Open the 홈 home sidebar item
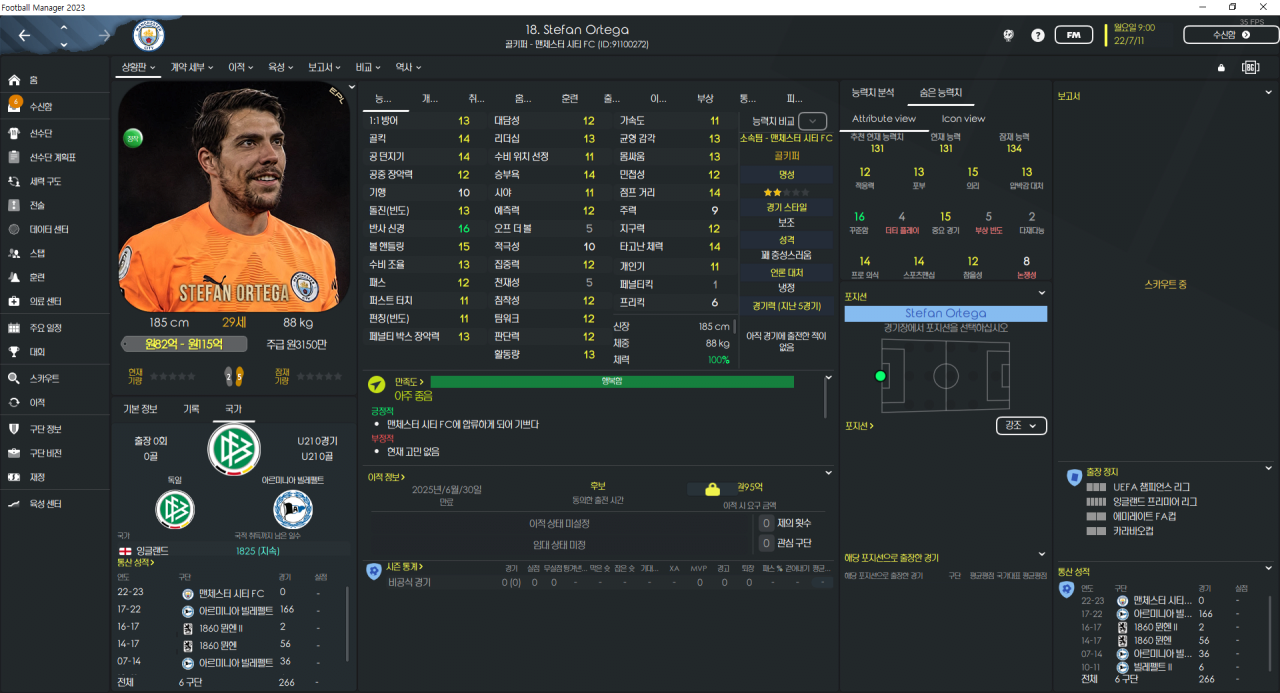The height and width of the screenshot is (693, 1280). 34,80
